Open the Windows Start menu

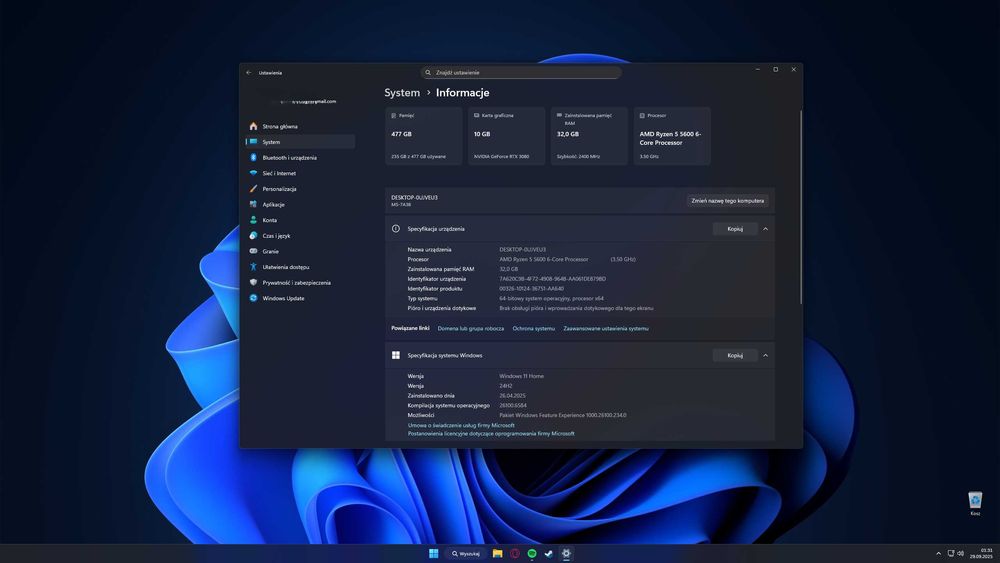click(x=434, y=553)
